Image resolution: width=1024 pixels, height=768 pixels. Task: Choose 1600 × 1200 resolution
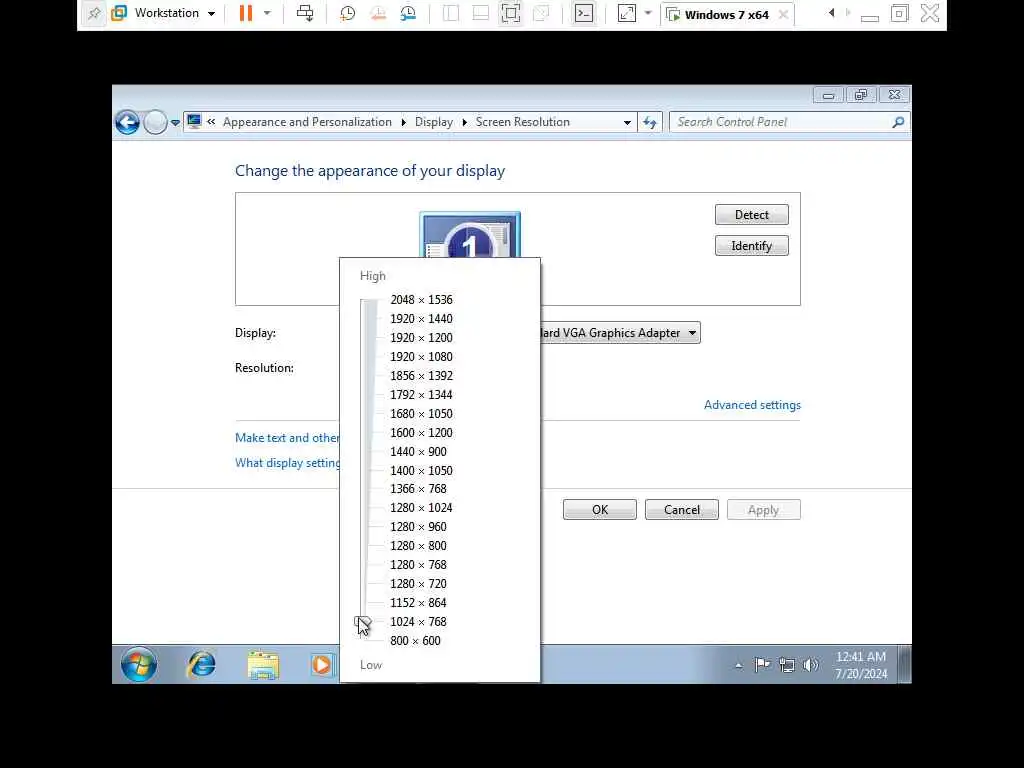click(421, 432)
